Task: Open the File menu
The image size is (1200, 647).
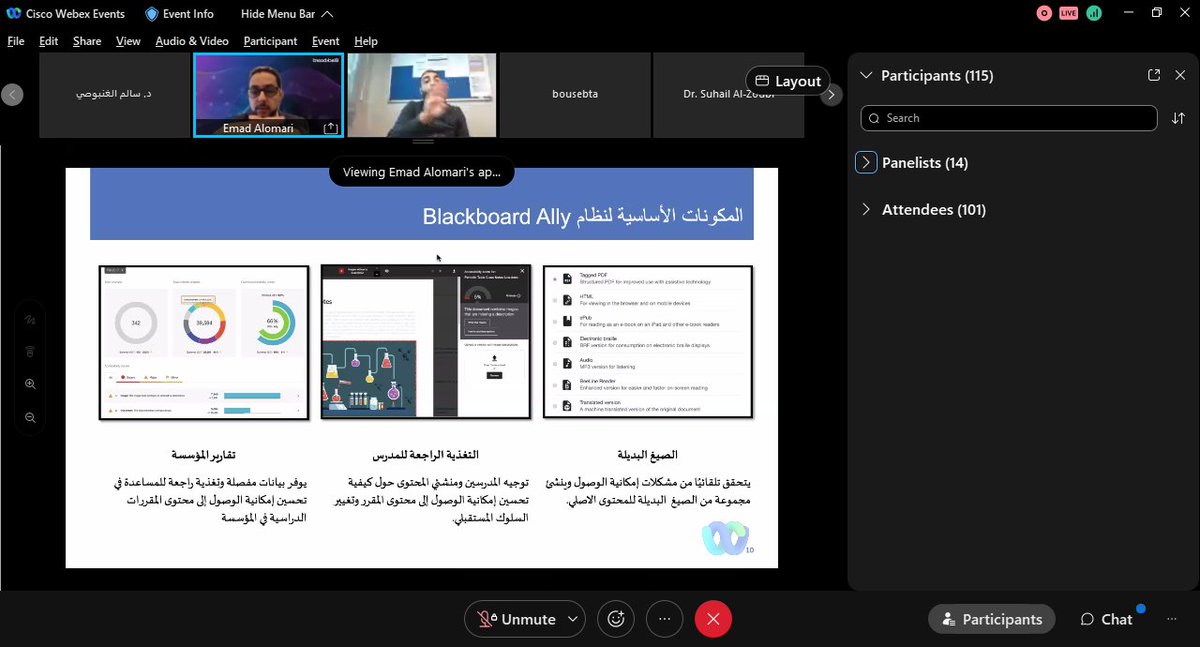Action: pyautogui.click(x=16, y=41)
